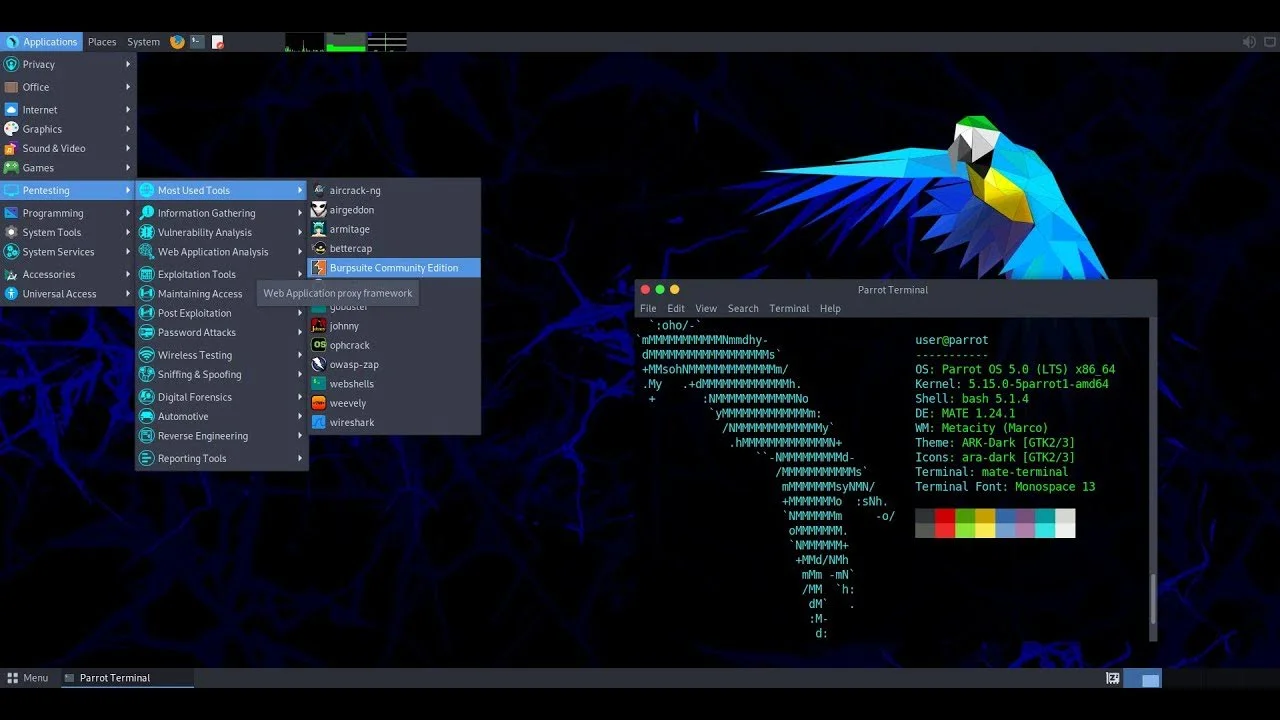Open the Digital Forensics menu entry
Viewport: 1280px width, 720px height.
click(222, 397)
